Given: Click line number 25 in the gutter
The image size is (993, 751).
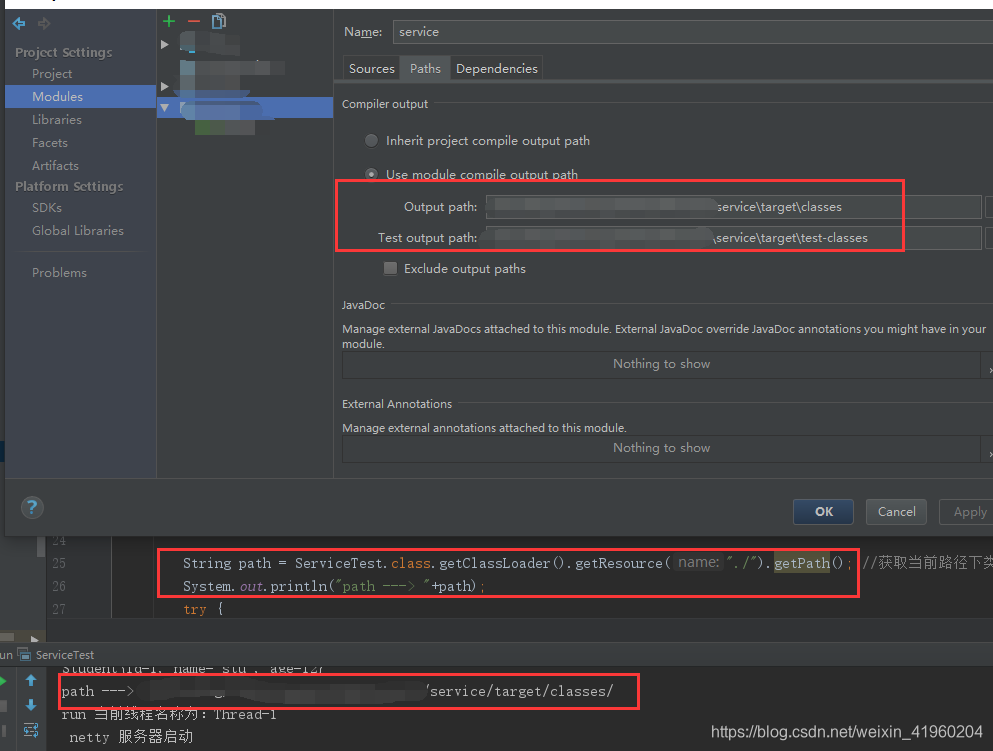Looking at the screenshot, I should pyautogui.click(x=59, y=563).
